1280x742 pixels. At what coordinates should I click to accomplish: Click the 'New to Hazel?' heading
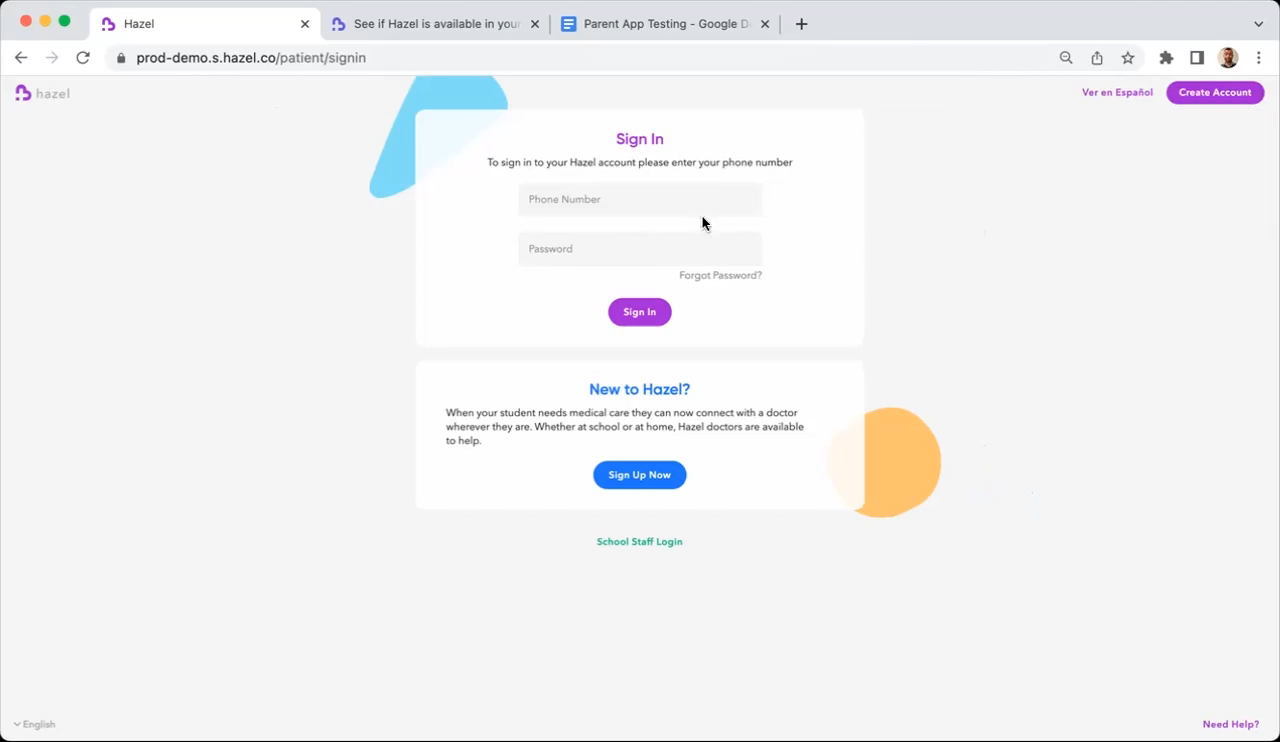pyautogui.click(x=640, y=389)
